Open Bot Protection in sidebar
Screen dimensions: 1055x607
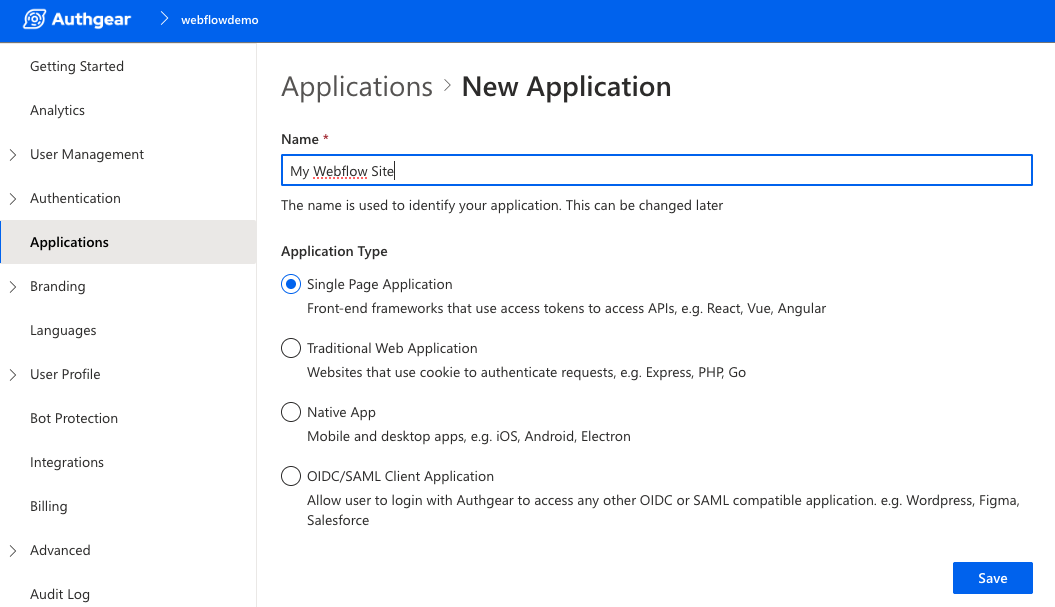74,418
